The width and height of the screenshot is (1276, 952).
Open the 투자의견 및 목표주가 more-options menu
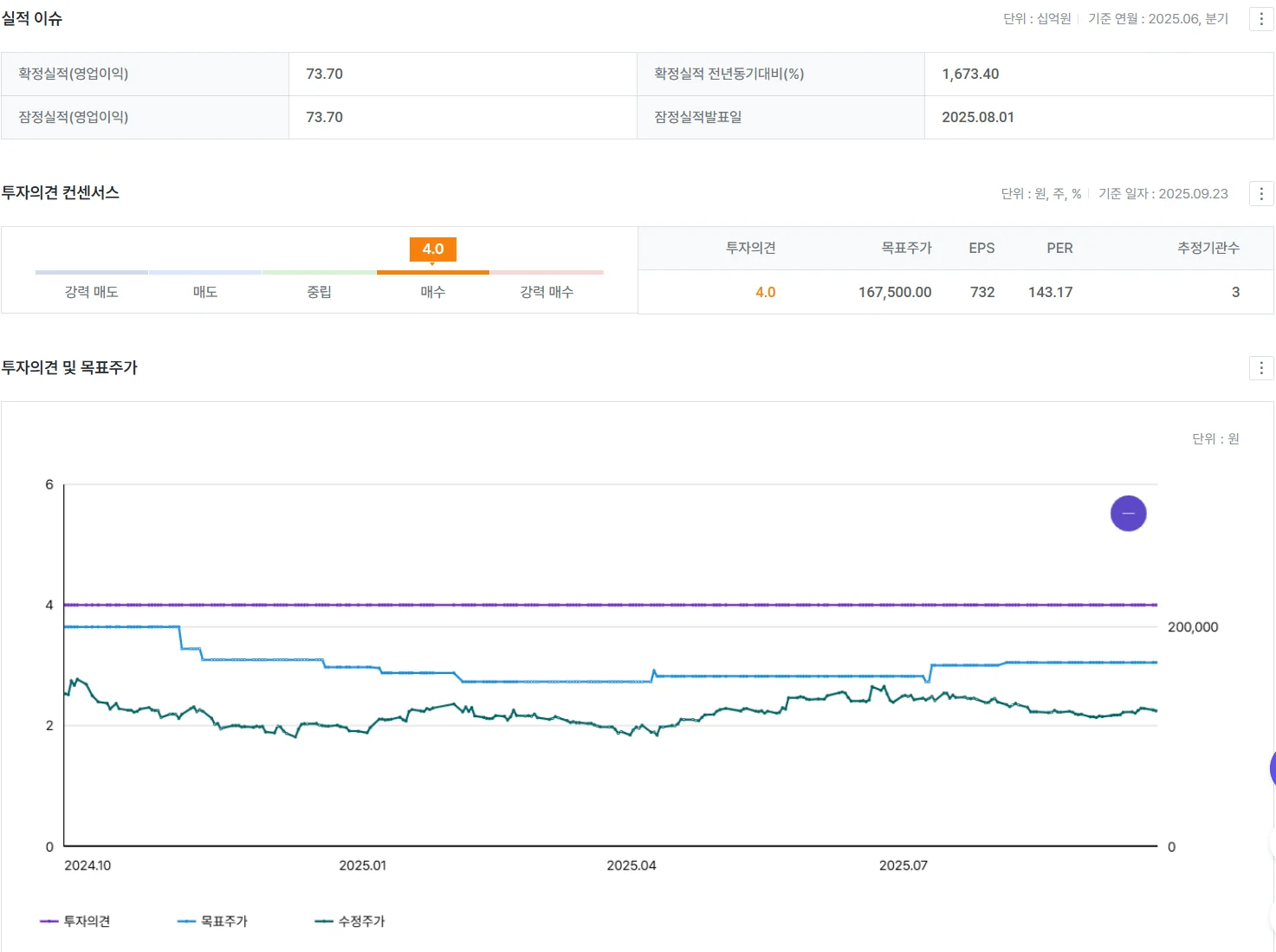(1260, 368)
